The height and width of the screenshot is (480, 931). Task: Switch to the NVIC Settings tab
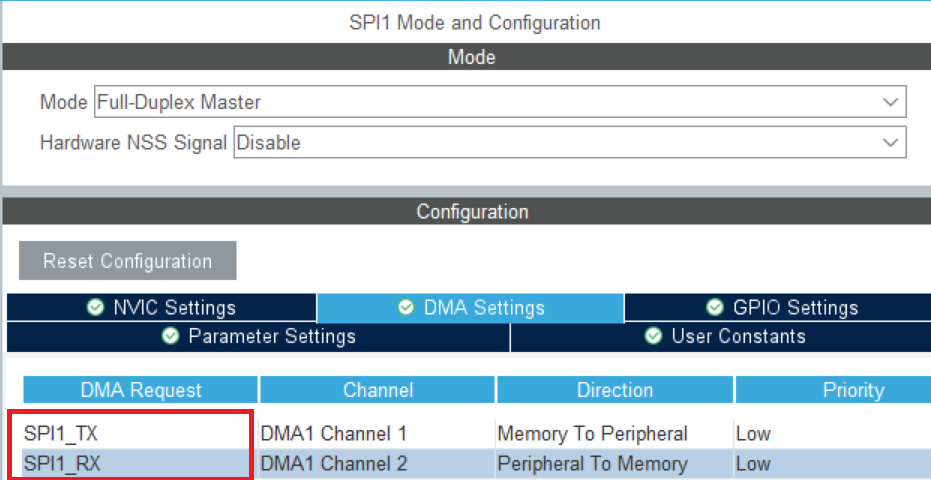[x=161, y=308]
